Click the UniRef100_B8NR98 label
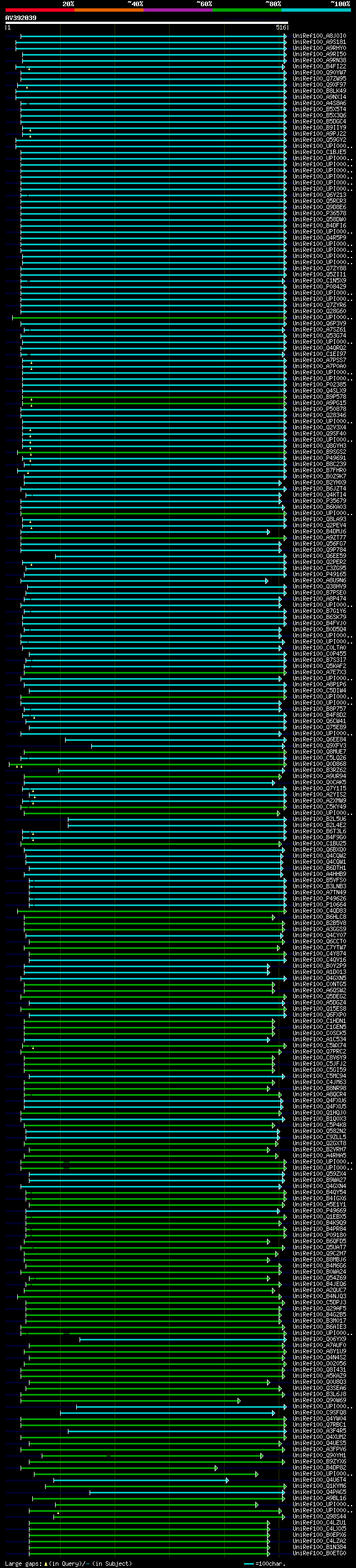The width and height of the screenshot is (356, 1568). (319, 1089)
